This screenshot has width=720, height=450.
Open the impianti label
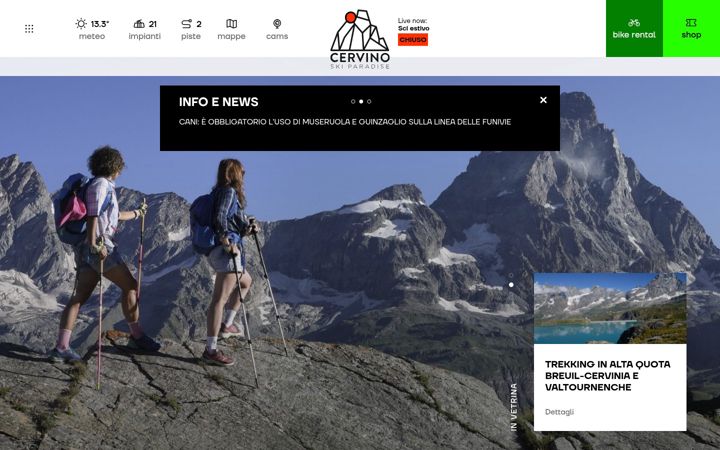click(x=145, y=36)
